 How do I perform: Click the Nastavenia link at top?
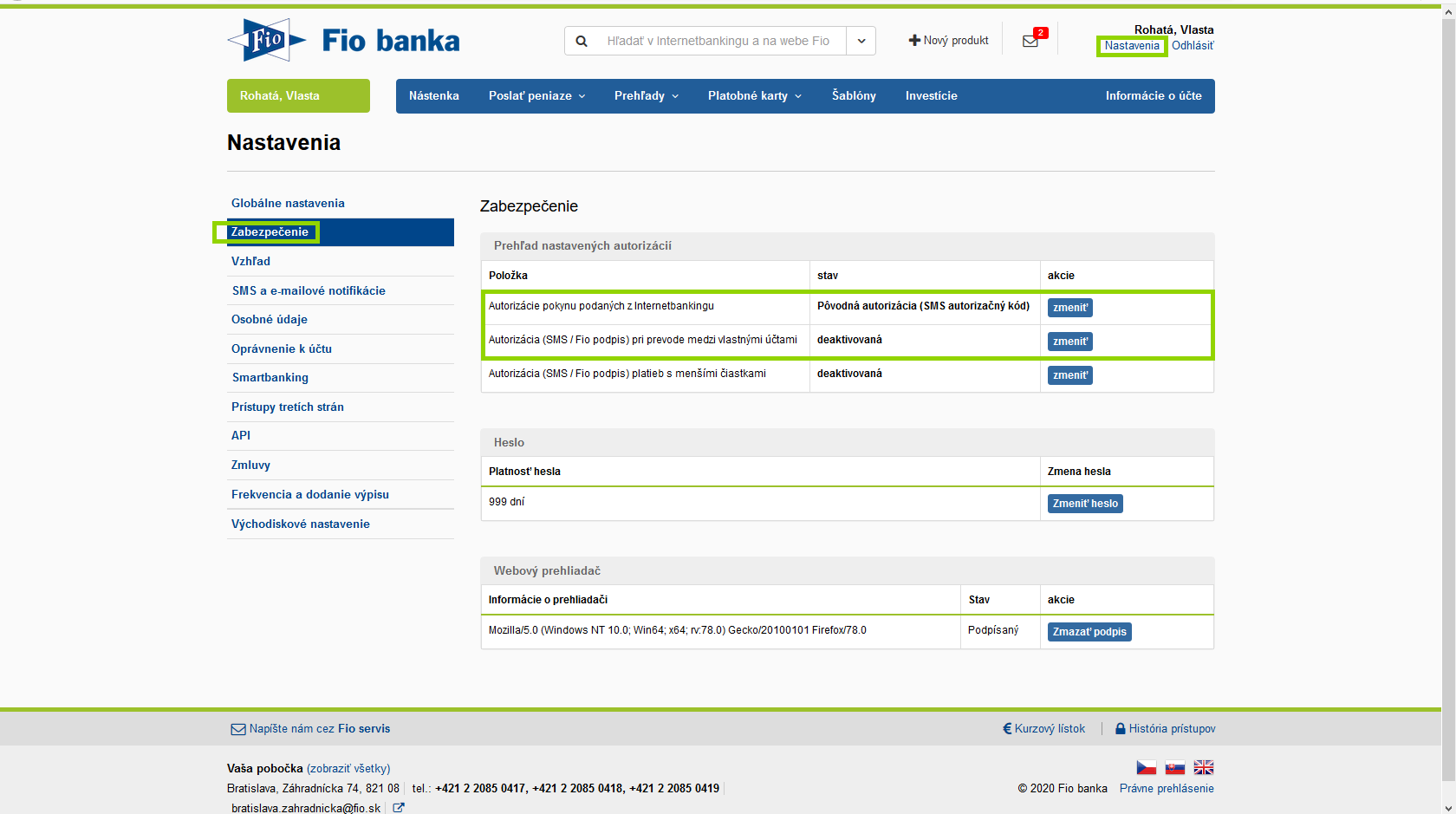pyautogui.click(x=1132, y=46)
